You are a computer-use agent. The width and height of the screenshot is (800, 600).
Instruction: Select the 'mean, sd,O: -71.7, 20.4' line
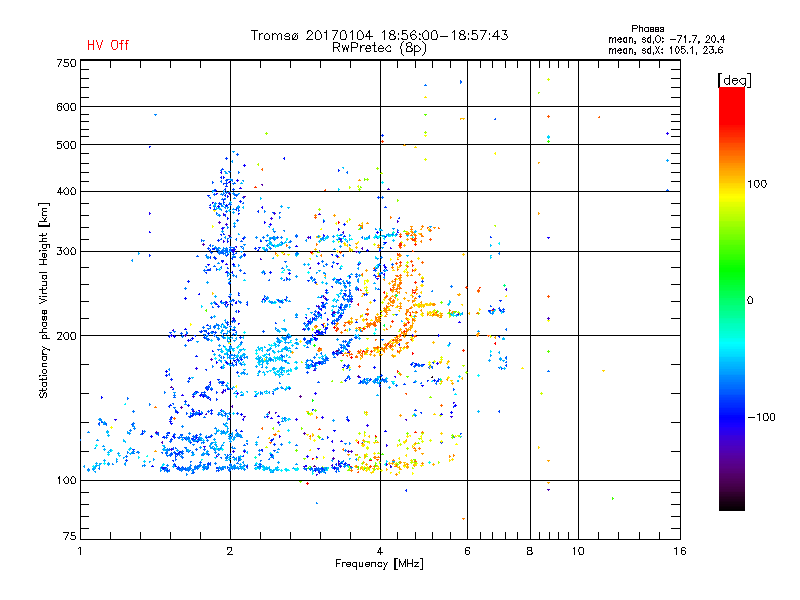pos(666,39)
